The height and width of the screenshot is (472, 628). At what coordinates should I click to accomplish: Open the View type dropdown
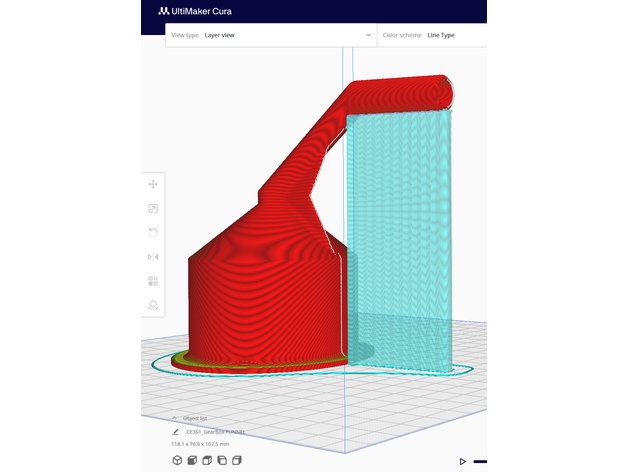pos(271,34)
